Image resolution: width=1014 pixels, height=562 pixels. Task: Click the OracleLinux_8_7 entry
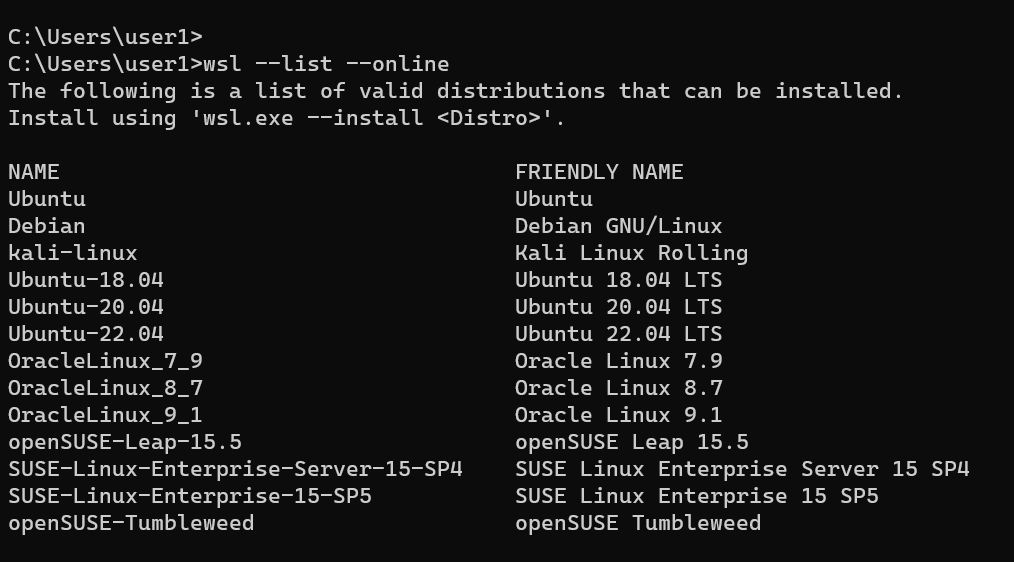tap(105, 389)
